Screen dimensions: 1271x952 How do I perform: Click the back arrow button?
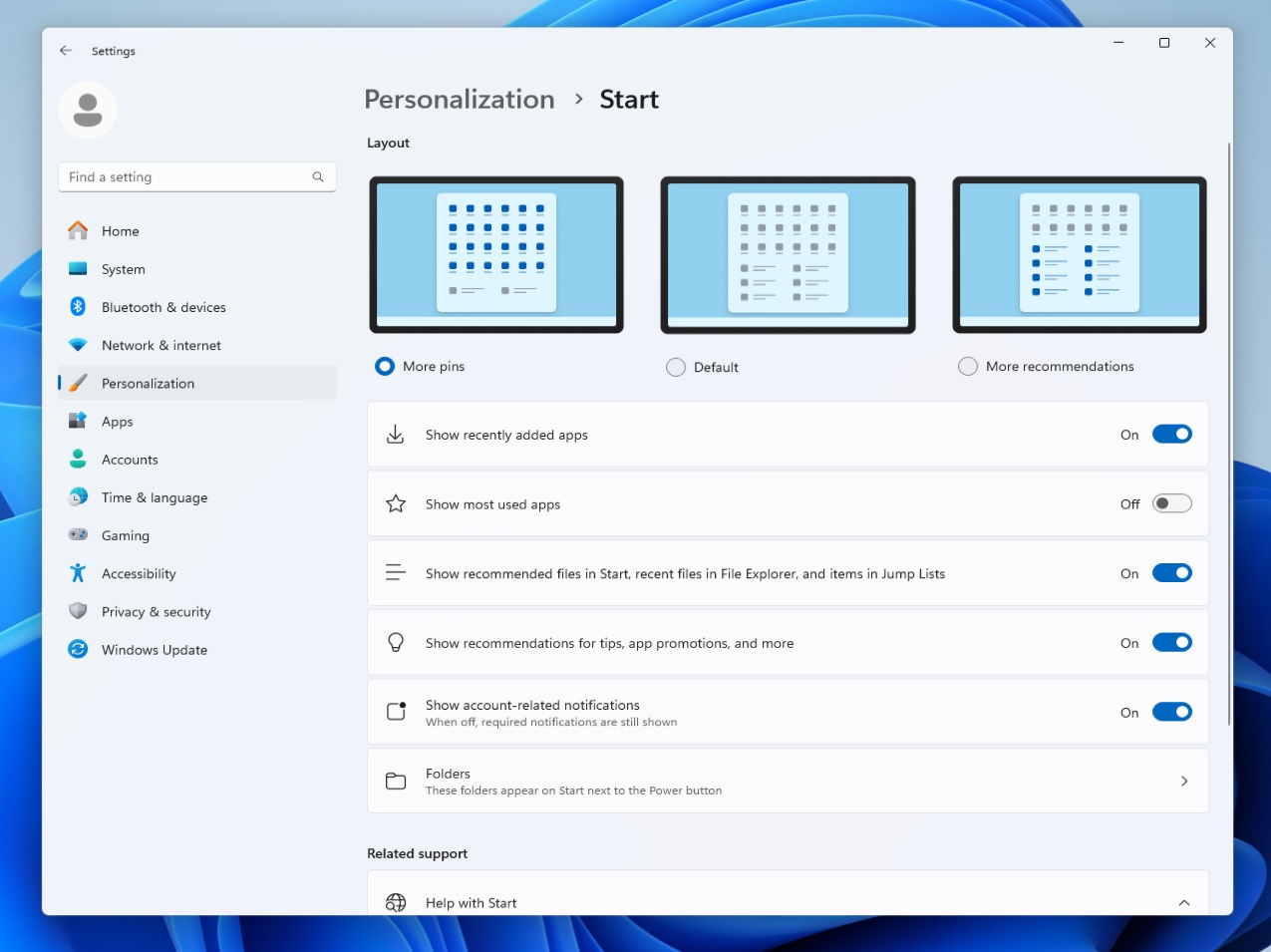[65, 50]
